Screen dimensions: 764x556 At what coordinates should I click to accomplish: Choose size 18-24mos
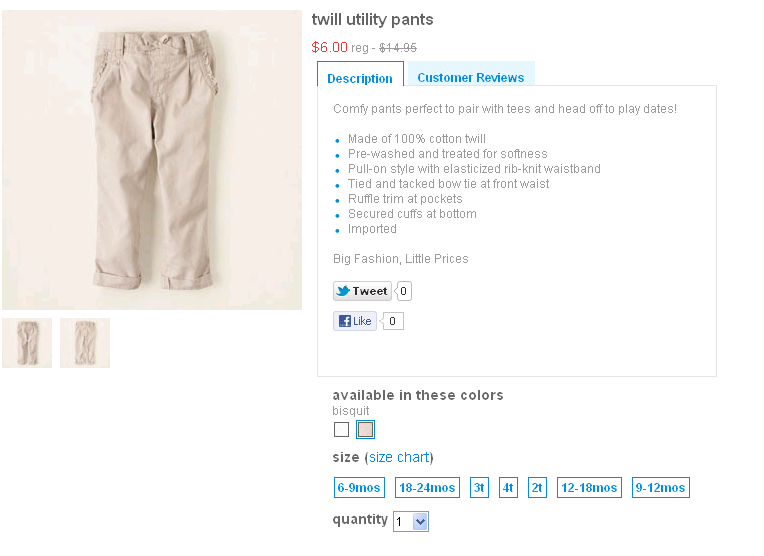pos(426,488)
